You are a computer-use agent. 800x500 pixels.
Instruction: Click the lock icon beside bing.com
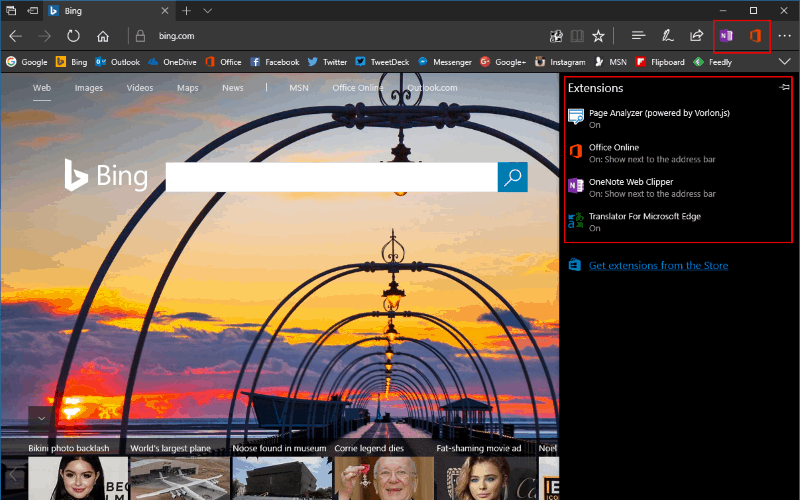pyautogui.click(x=140, y=36)
